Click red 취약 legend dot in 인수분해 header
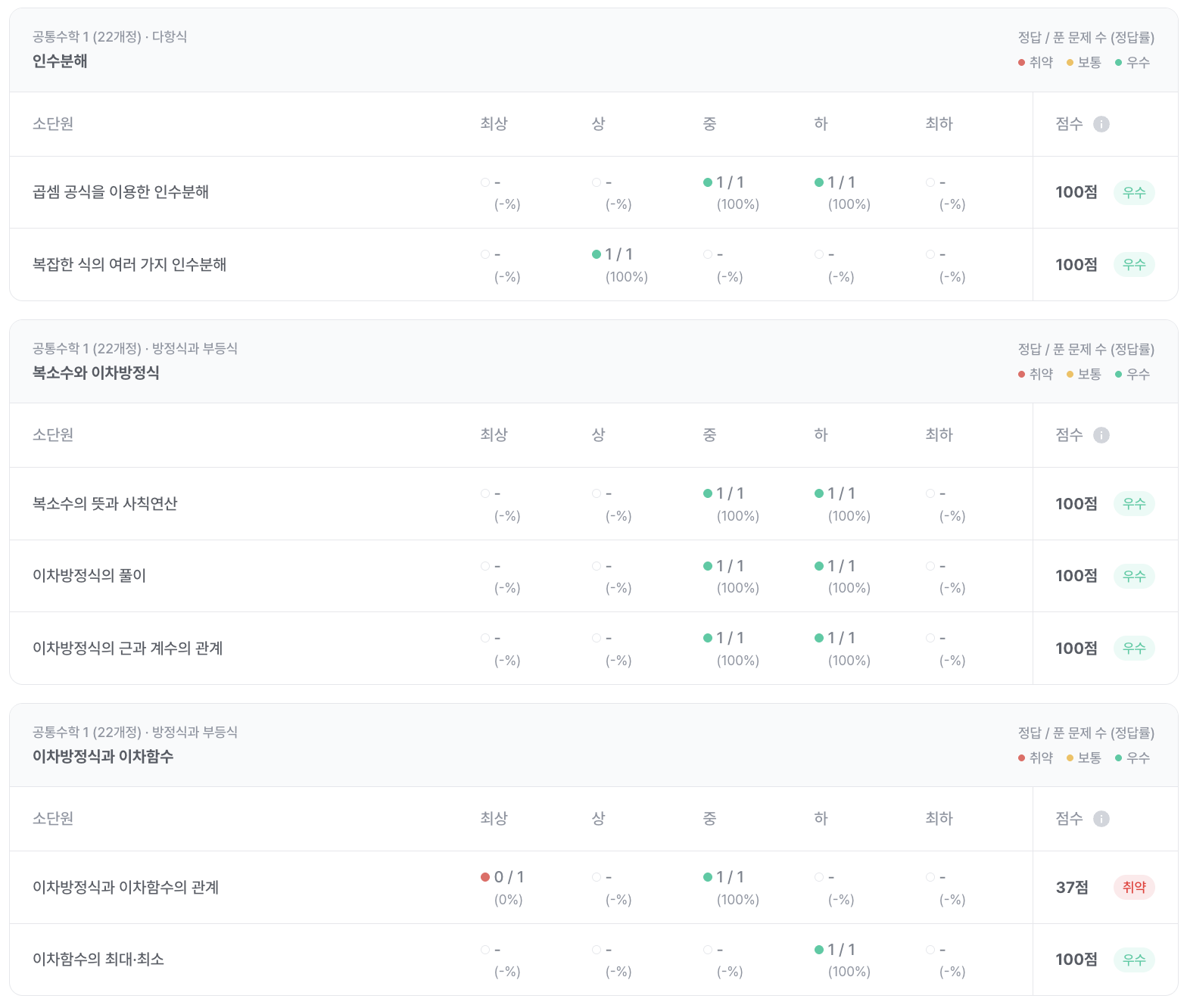 coord(1021,63)
